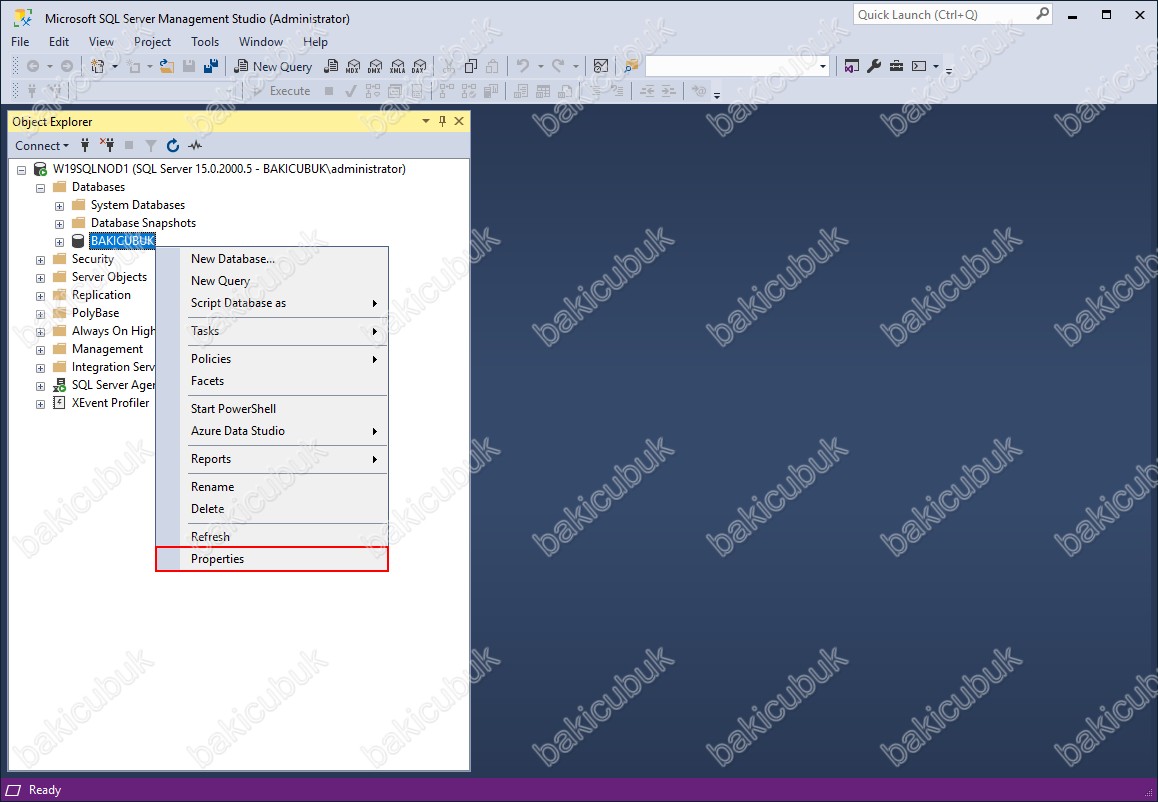Open the Tasks submenu
This screenshot has height=802, width=1158.
(x=272, y=331)
